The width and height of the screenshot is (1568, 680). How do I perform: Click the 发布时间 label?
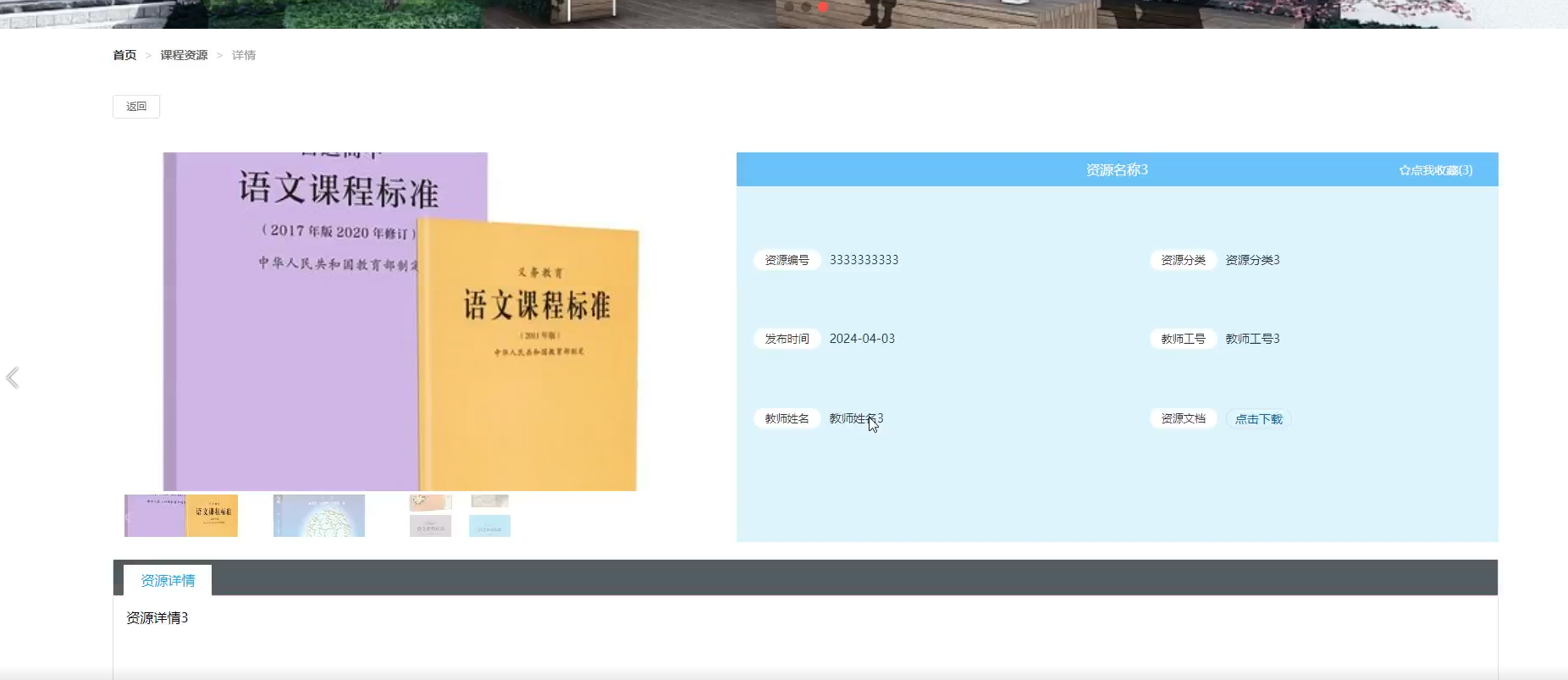[787, 339]
